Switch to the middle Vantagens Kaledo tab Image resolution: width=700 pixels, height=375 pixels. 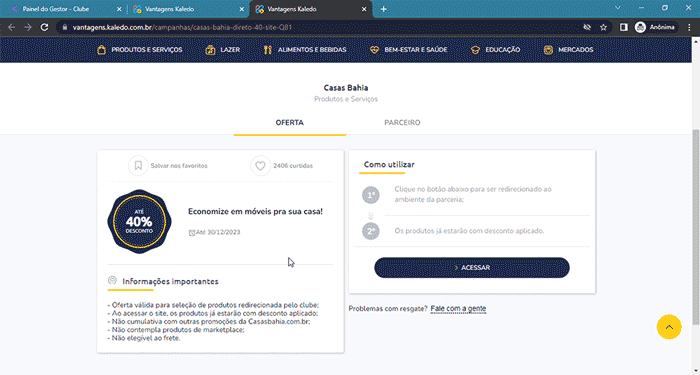tap(188, 9)
